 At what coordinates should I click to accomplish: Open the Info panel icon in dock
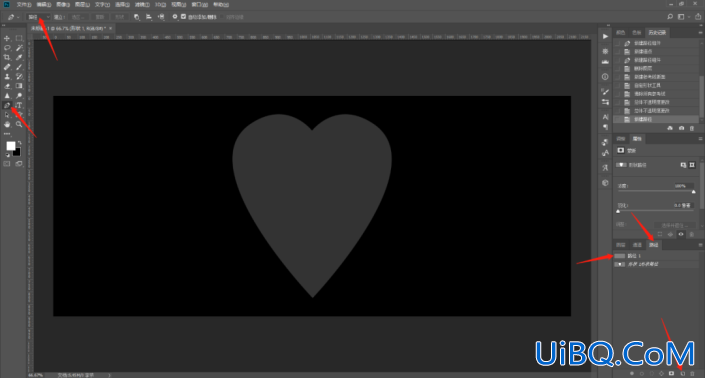[x=605, y=77]
